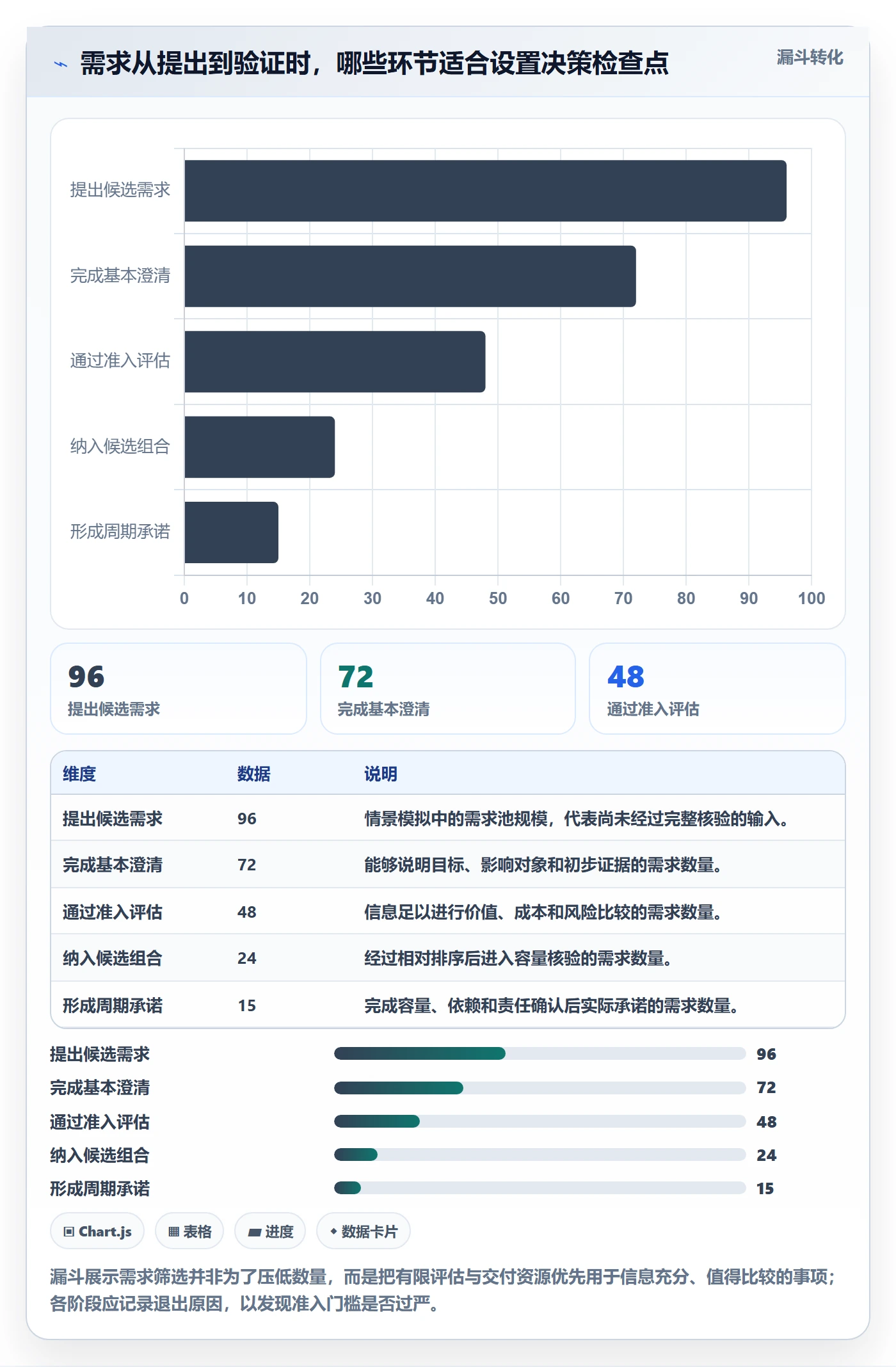Click the 通过准入评估 progress bar showing 48

540,1121
